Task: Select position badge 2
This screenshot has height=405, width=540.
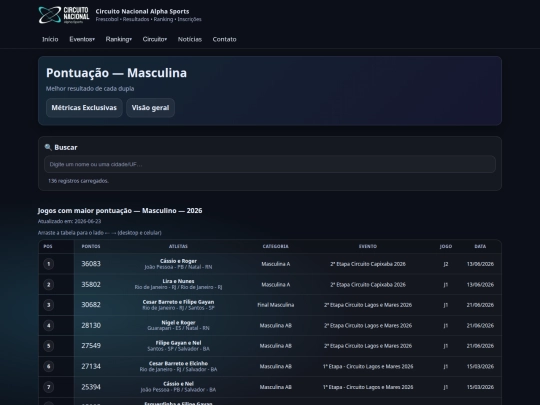Action: pos(49,284)
